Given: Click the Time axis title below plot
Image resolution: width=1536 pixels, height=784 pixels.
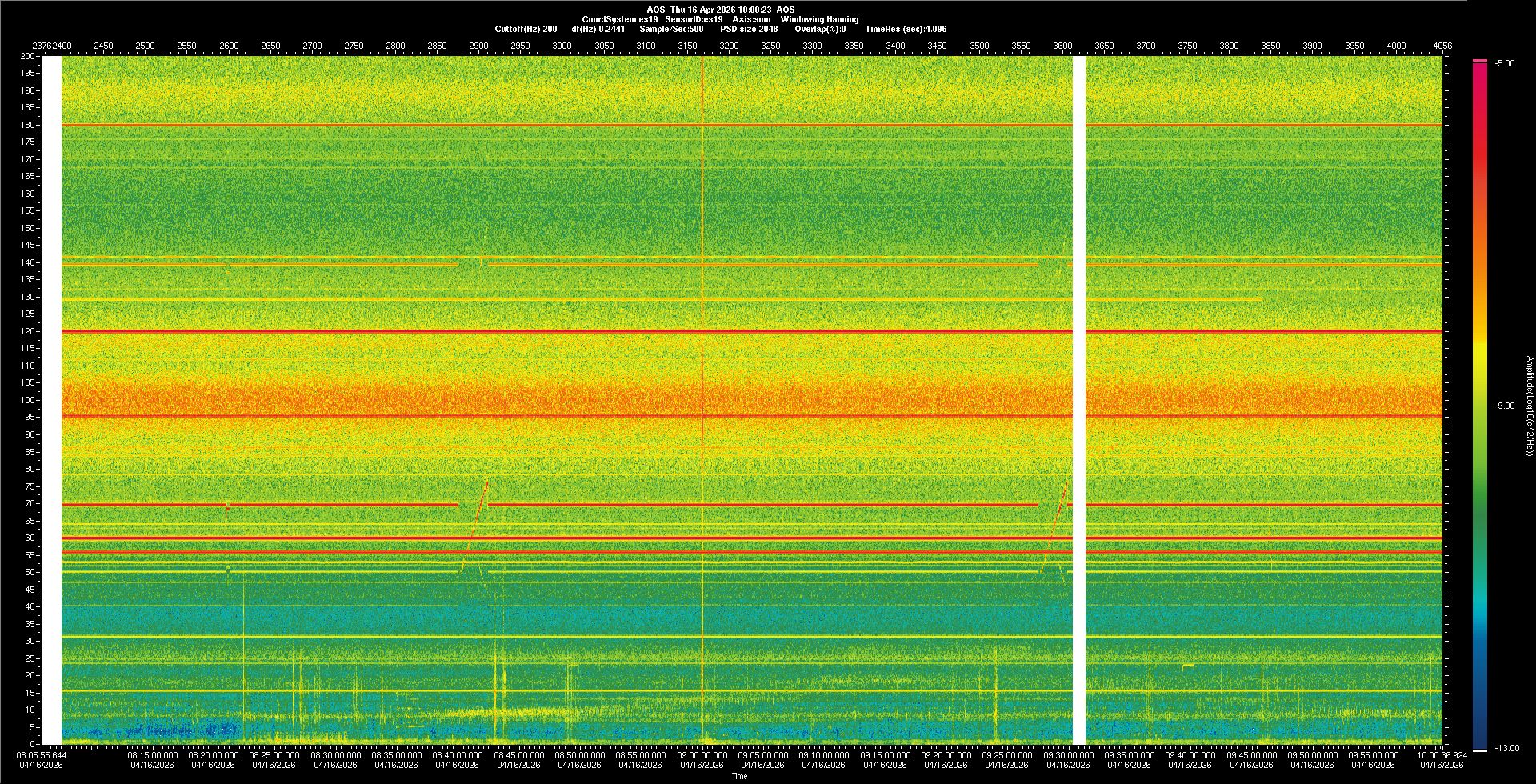Looking at the screenshot, I should tap(739, 776).
